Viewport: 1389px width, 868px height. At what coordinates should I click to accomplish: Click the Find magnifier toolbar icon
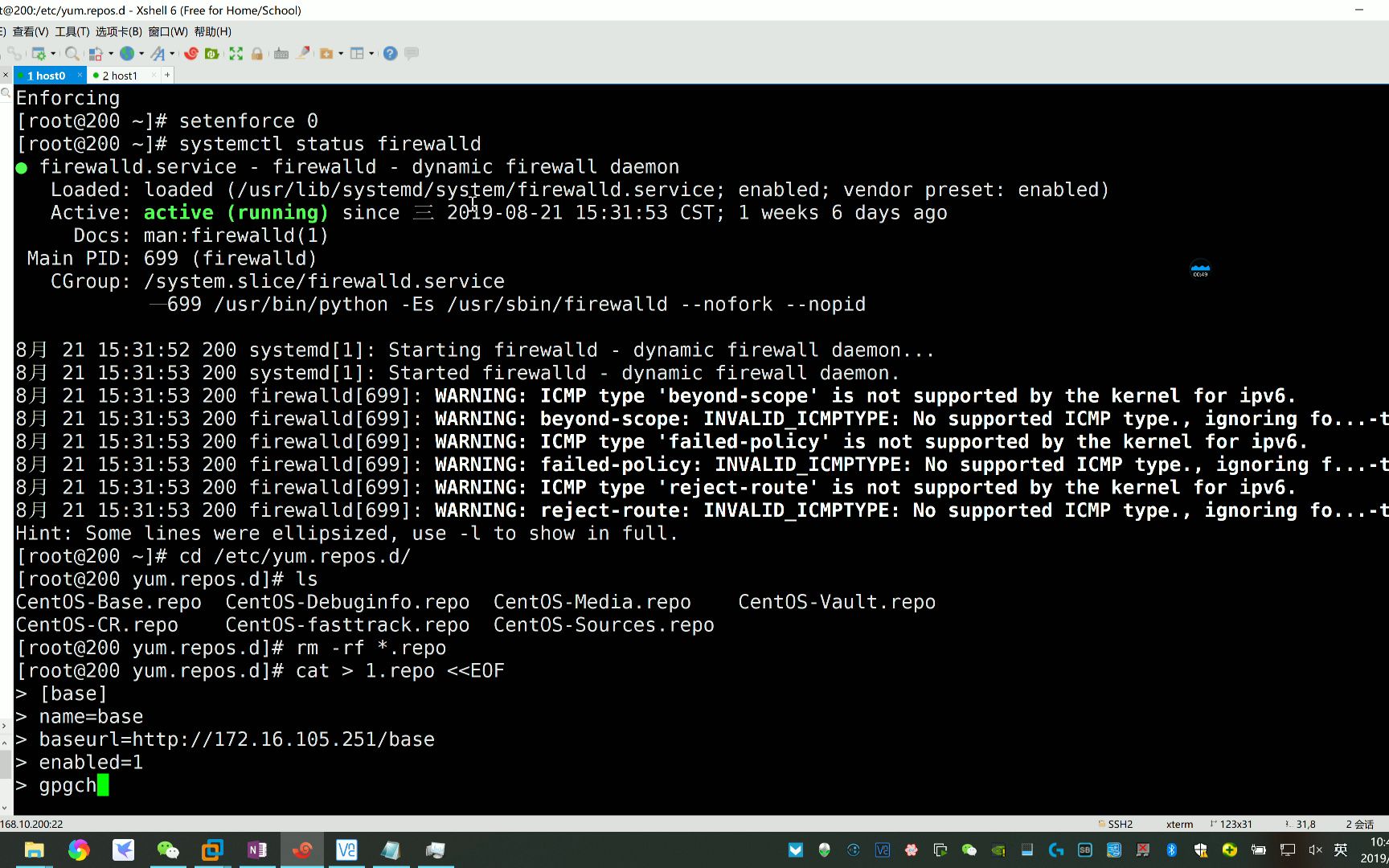pyautogui.click(x=72, y=54)
